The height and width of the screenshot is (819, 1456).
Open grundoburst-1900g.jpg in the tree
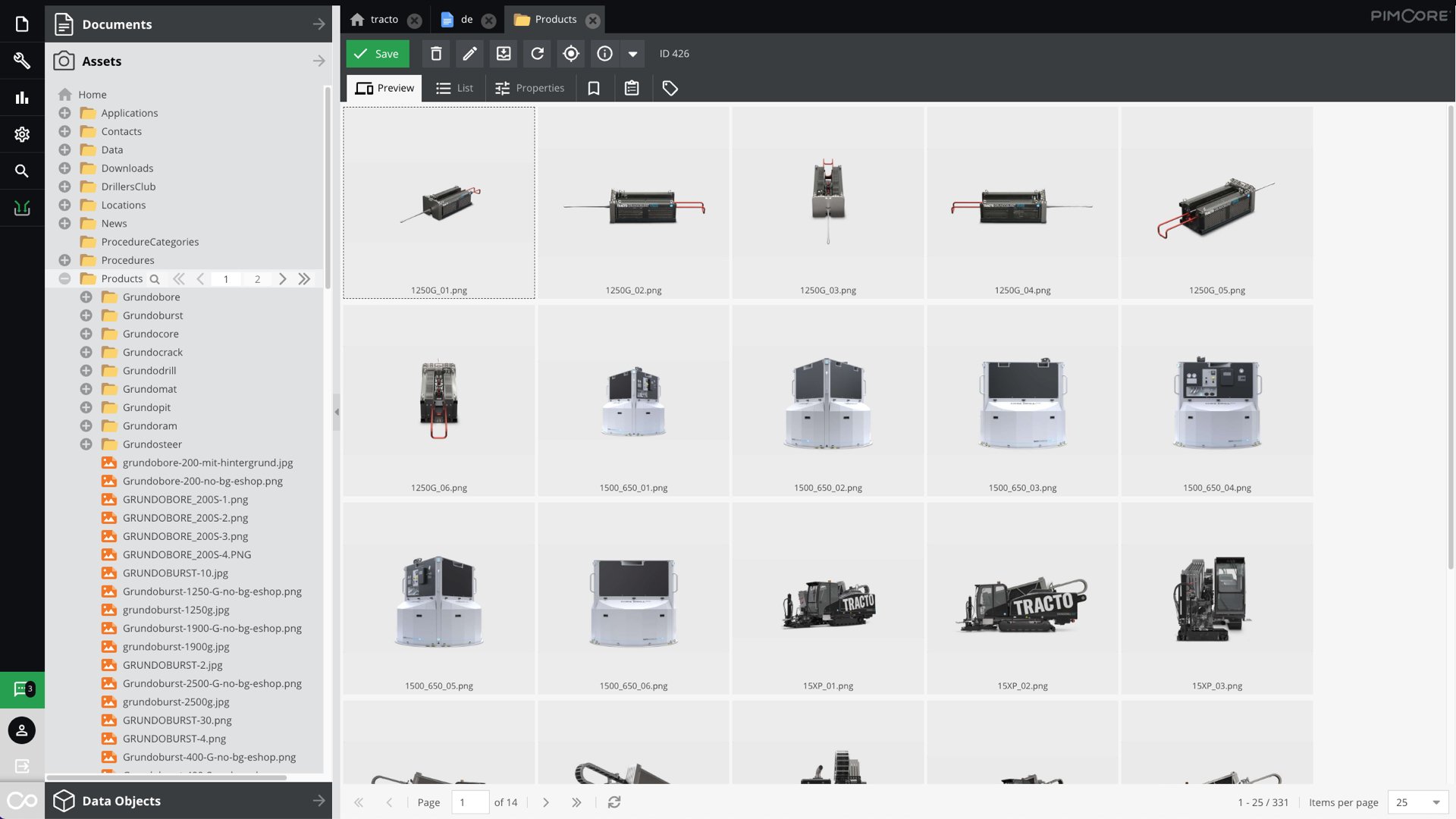(176, 647)
